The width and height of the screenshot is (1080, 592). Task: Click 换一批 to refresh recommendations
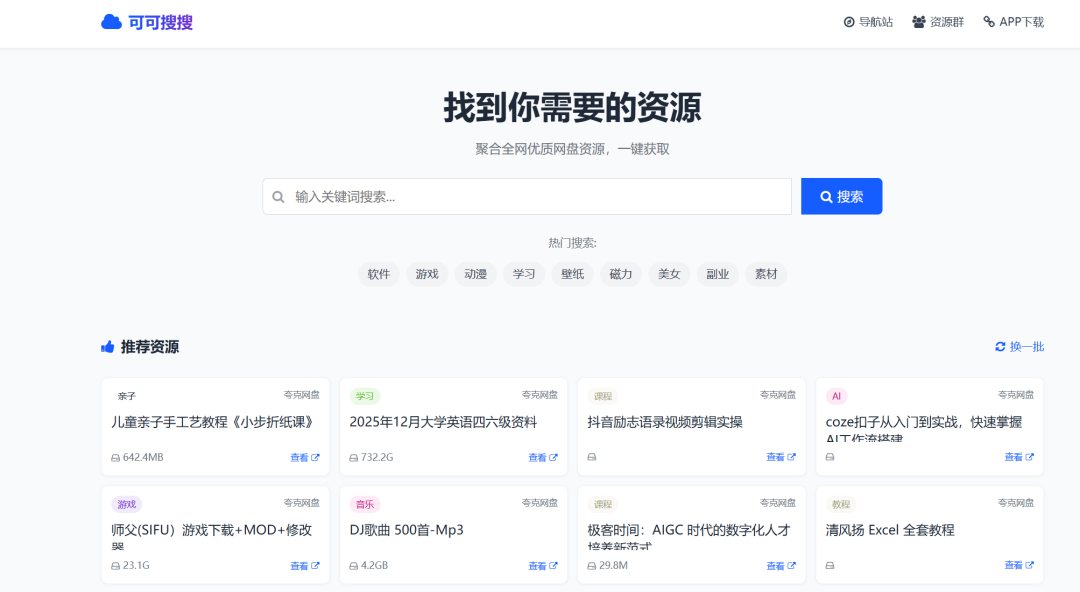[1025, 346]
